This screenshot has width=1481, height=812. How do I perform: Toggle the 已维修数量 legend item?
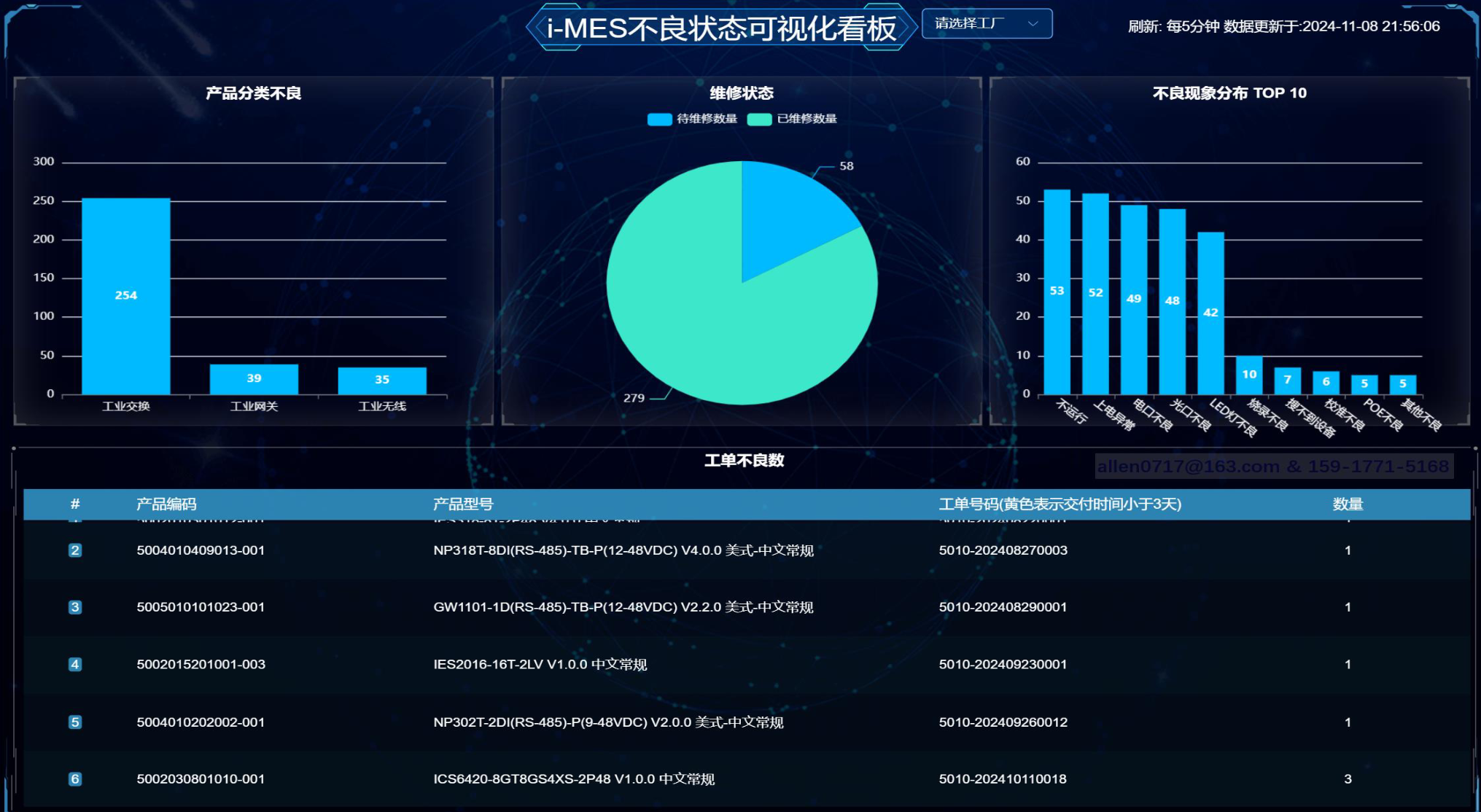tap(792, 119)
